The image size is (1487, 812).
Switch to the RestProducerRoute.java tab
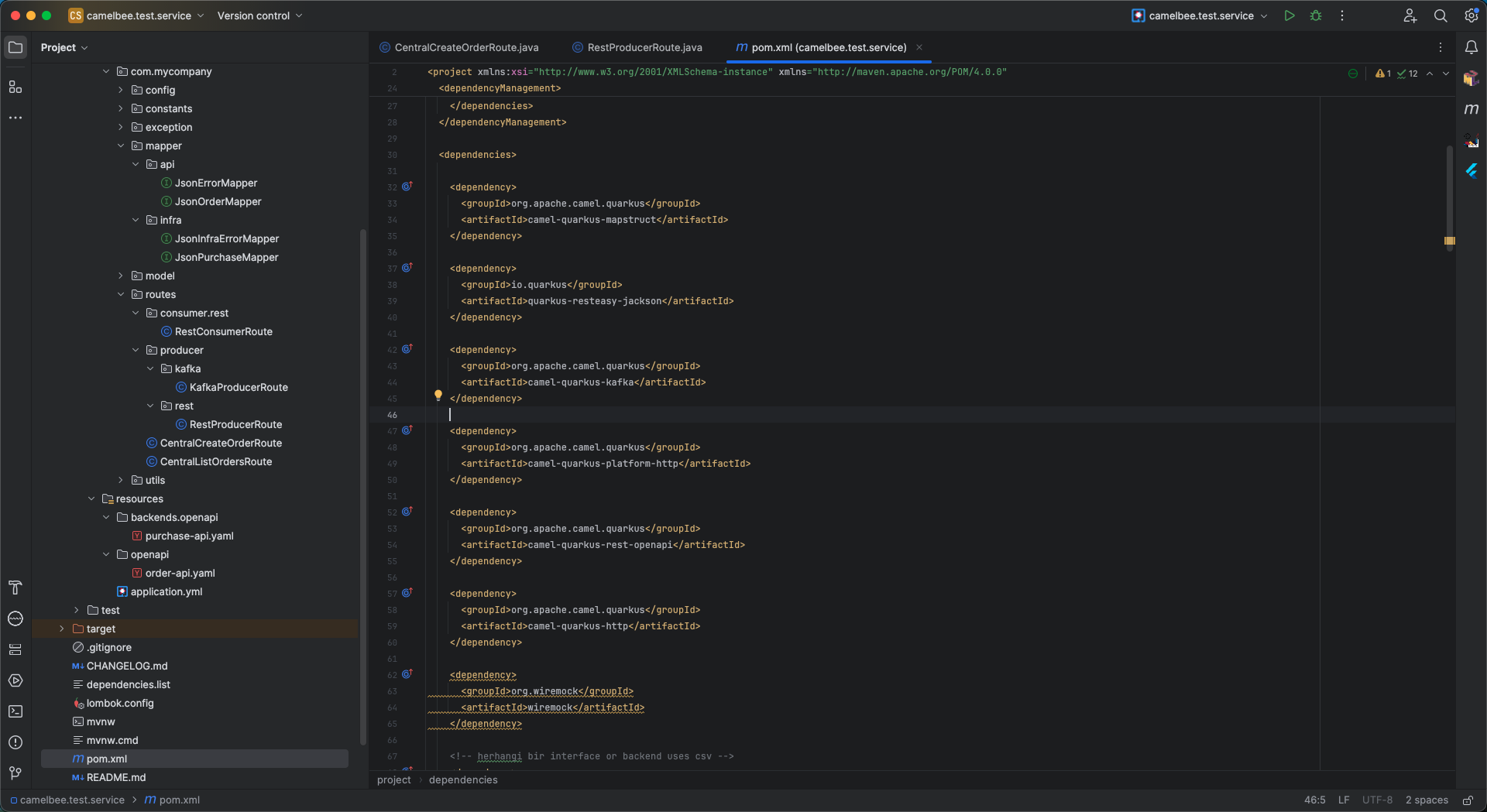(644, 47)
